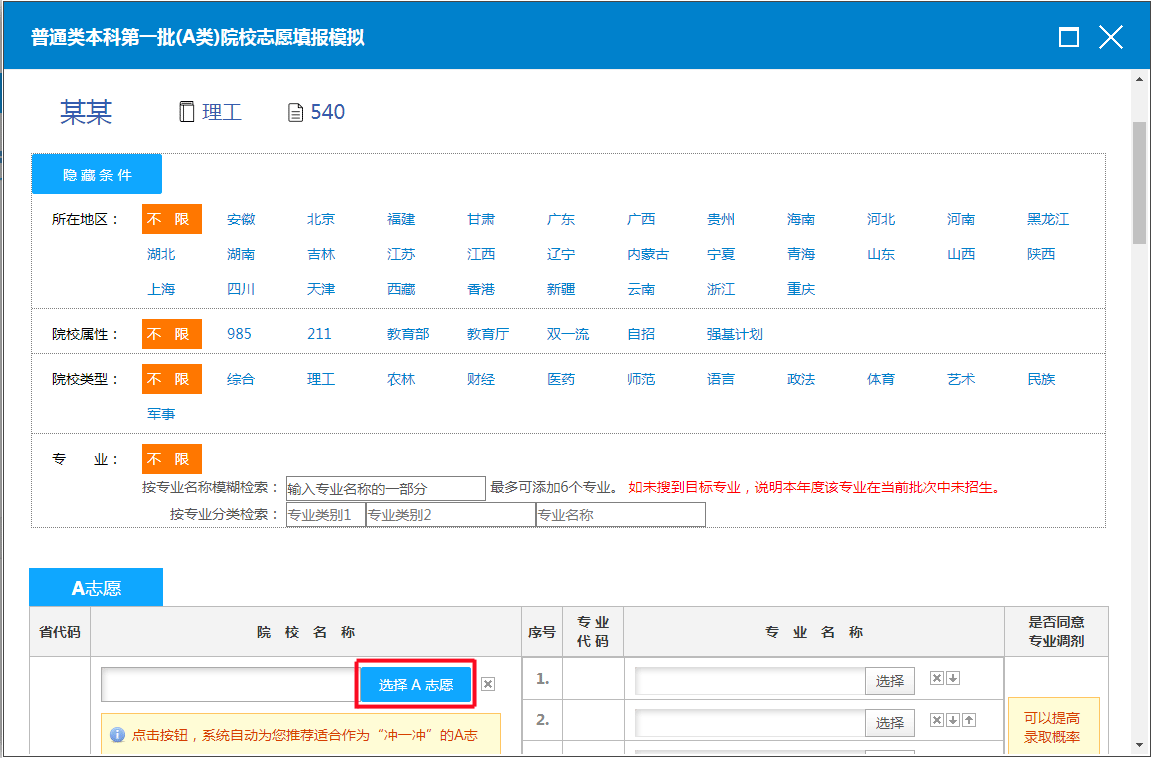Click the vertical scrollbar thumb

(1139, 183)
